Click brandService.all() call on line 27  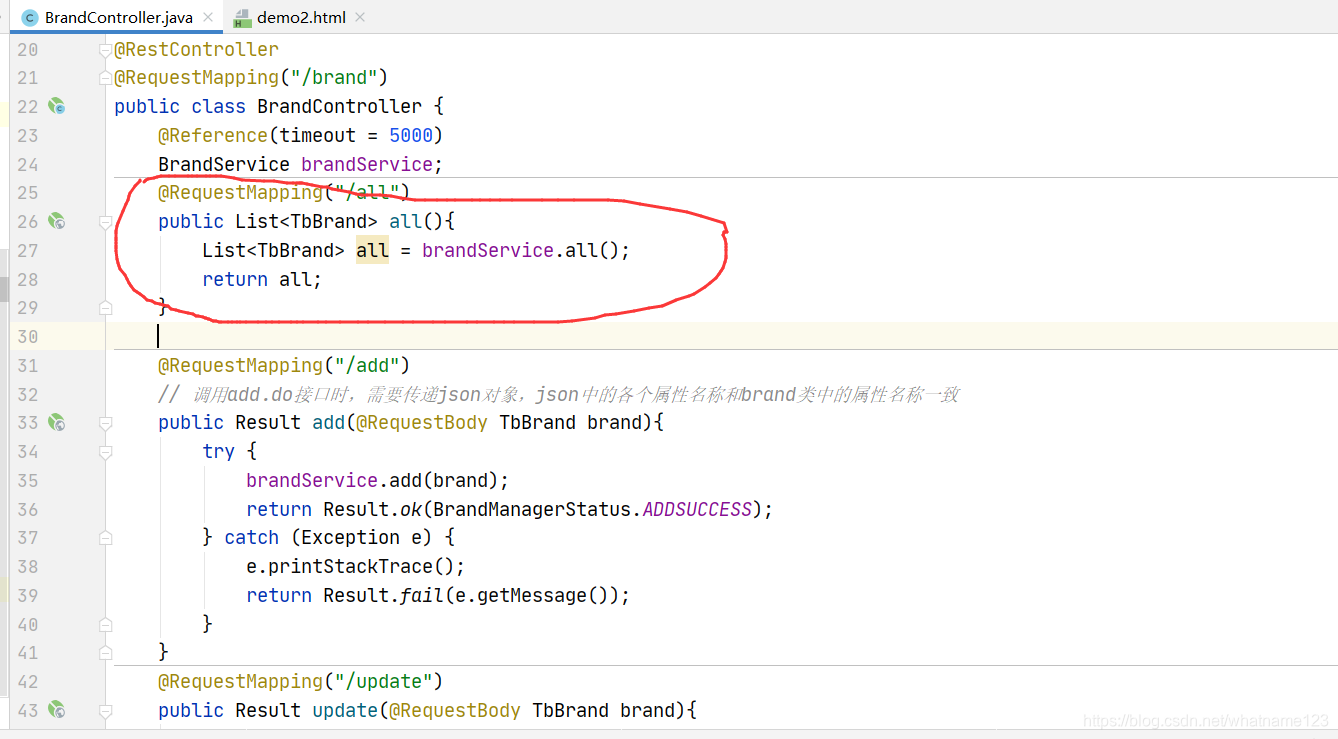coord(526,250)
